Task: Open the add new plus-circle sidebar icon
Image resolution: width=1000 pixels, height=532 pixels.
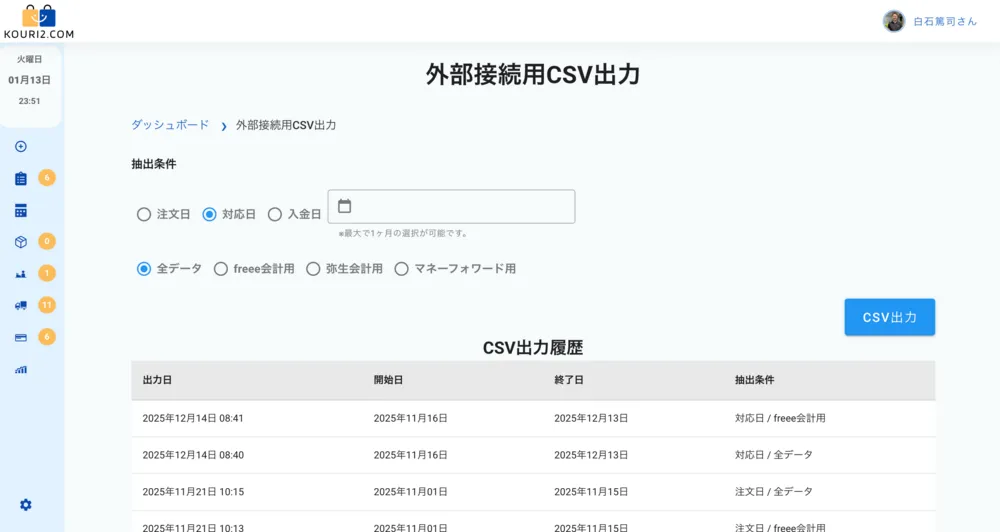Action: point(21,147)
